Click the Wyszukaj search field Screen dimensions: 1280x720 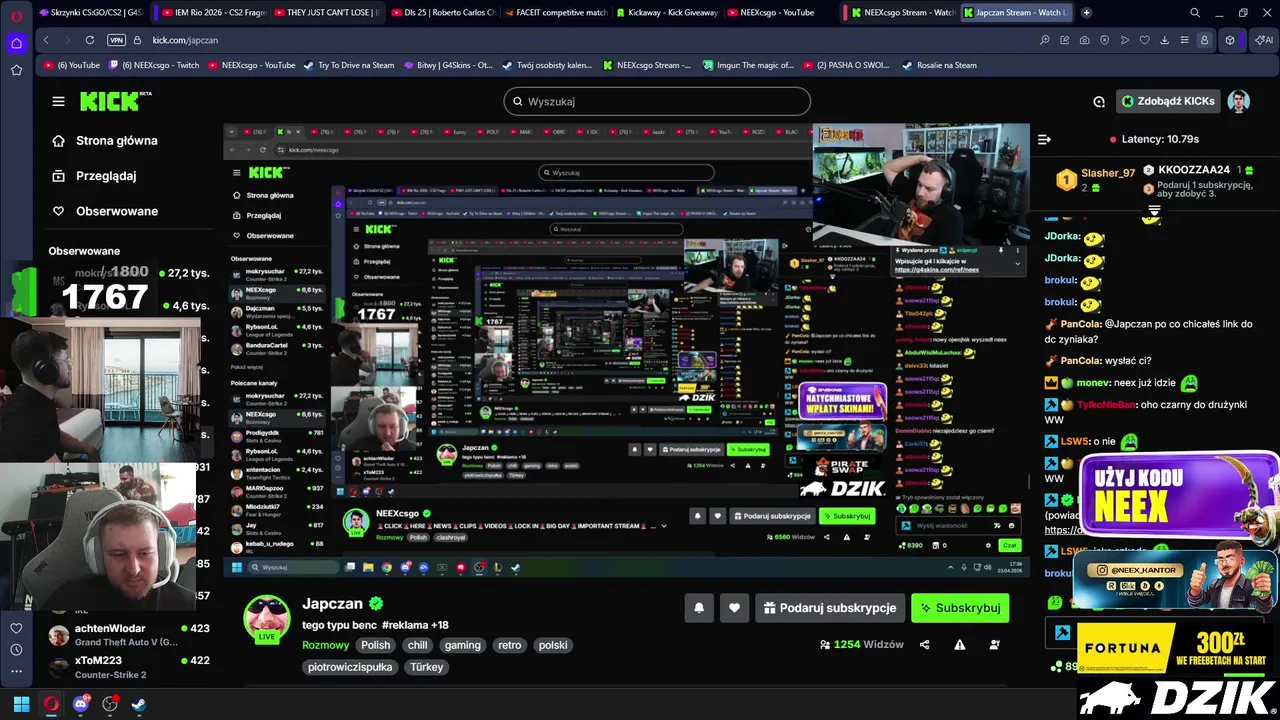coord(657,101)
